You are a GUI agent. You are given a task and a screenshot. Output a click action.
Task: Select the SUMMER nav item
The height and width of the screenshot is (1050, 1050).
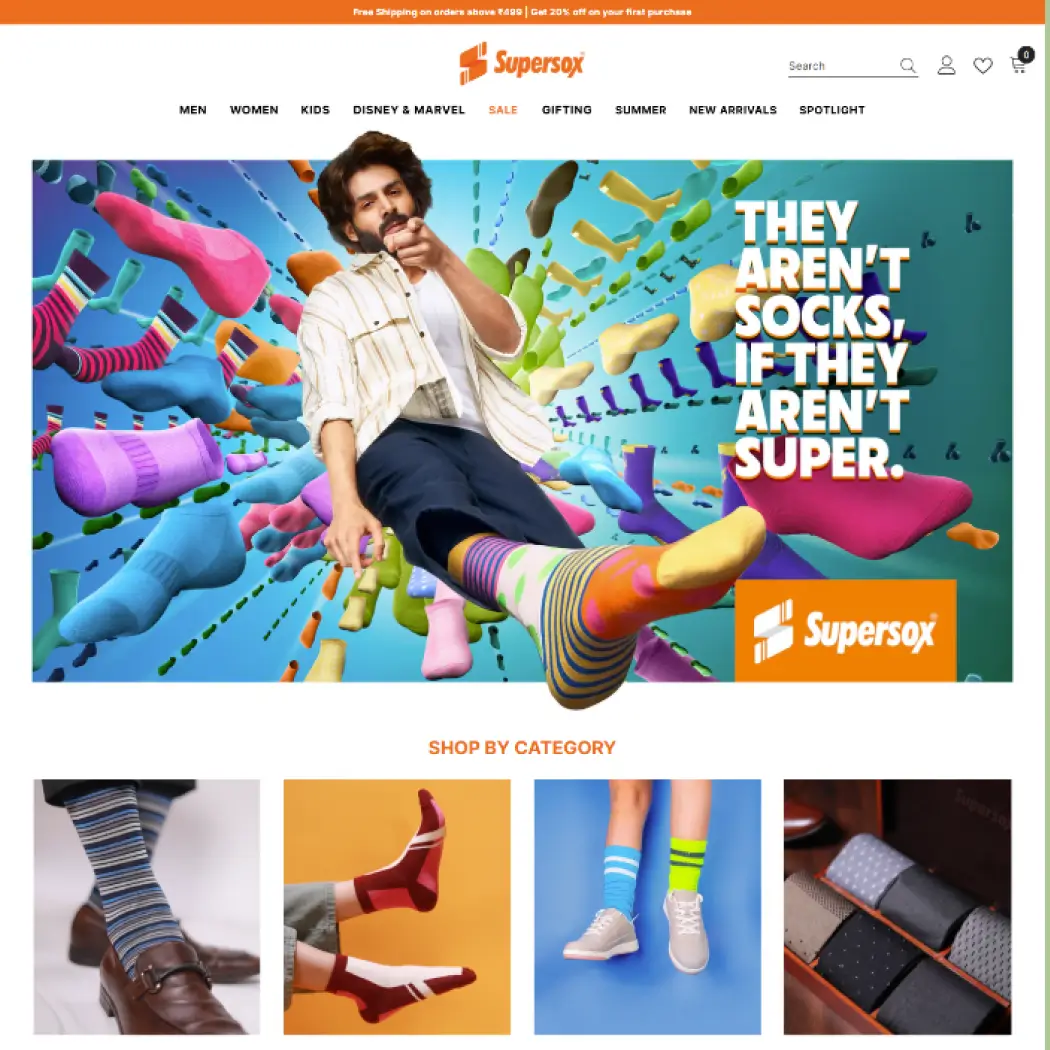[641, 110]
